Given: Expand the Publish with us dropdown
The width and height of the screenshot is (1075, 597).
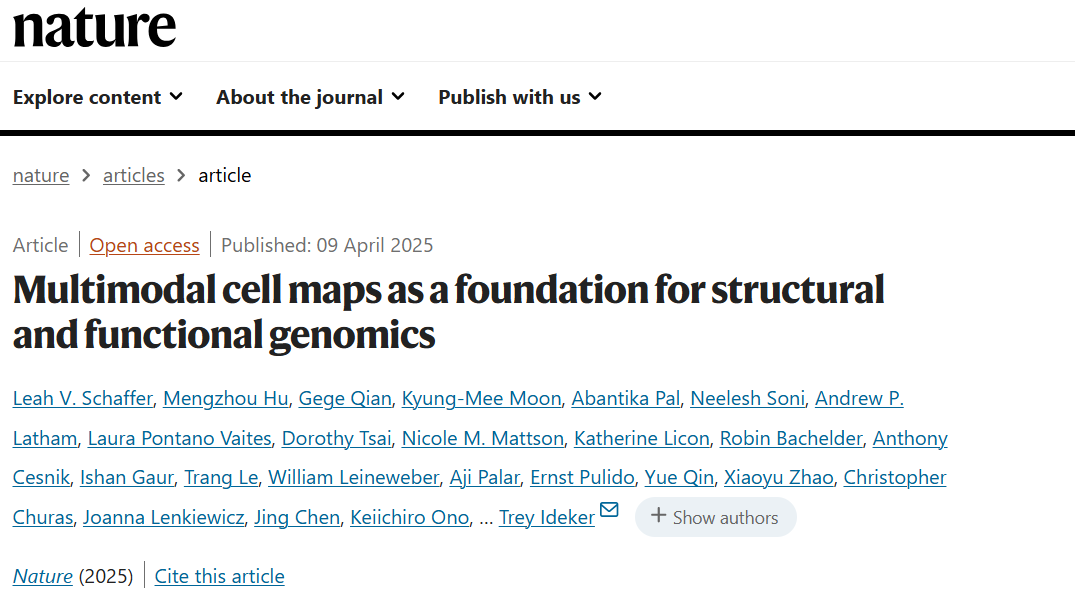Looking at the screenshot, I should click(x=520, y=97).
